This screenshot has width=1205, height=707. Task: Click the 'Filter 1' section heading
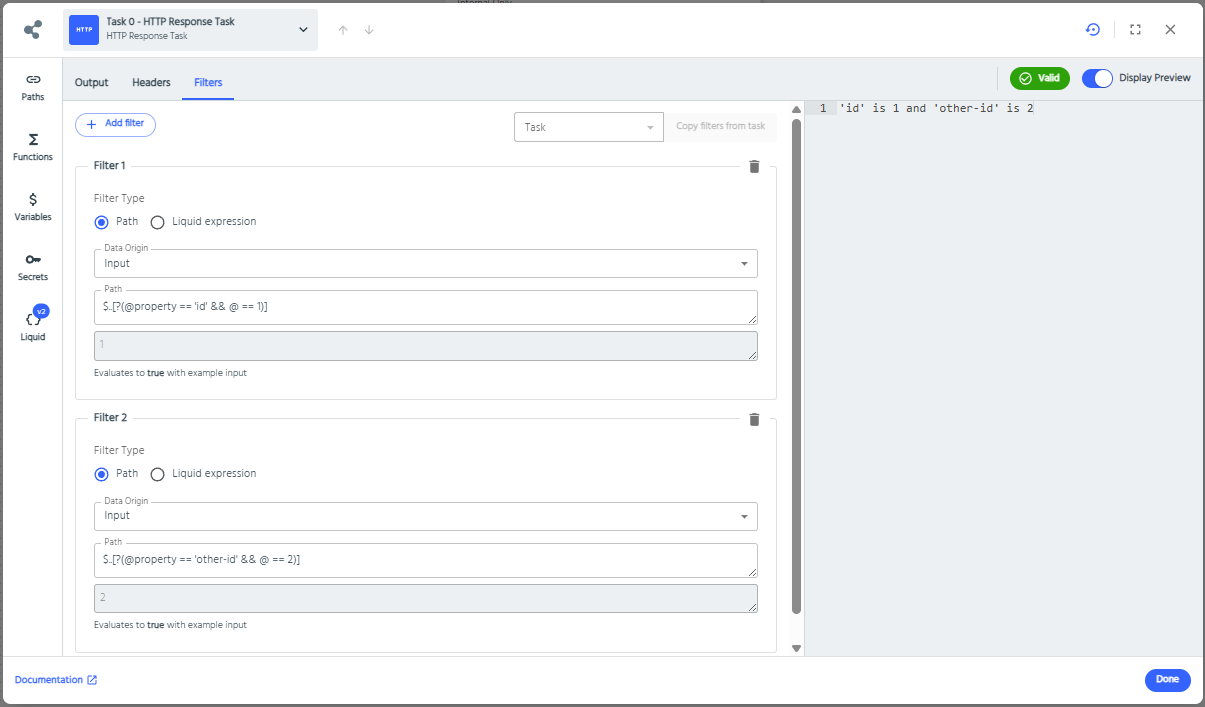click(x=110, y=166)
